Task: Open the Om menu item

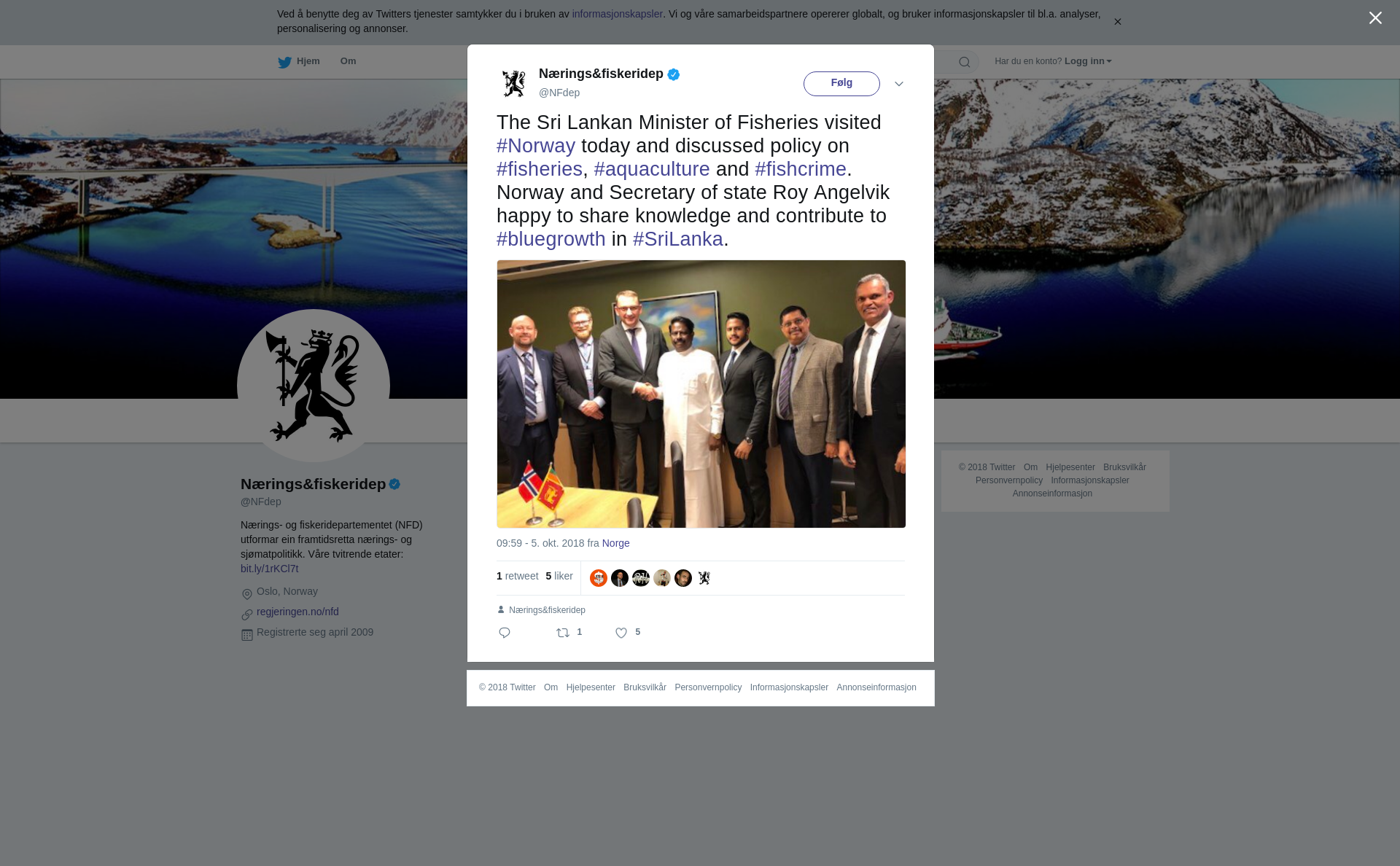Action: (x=348, y=61)
